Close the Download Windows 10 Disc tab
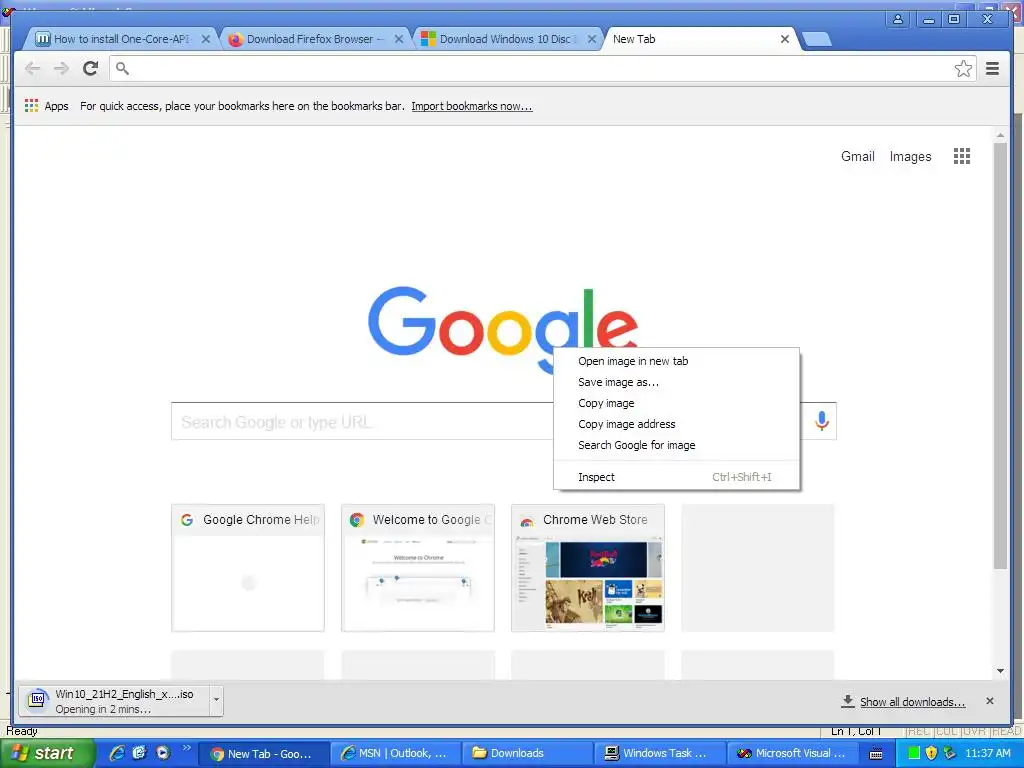This screenshot has height=768, width=1024. [x=592, y=39]
